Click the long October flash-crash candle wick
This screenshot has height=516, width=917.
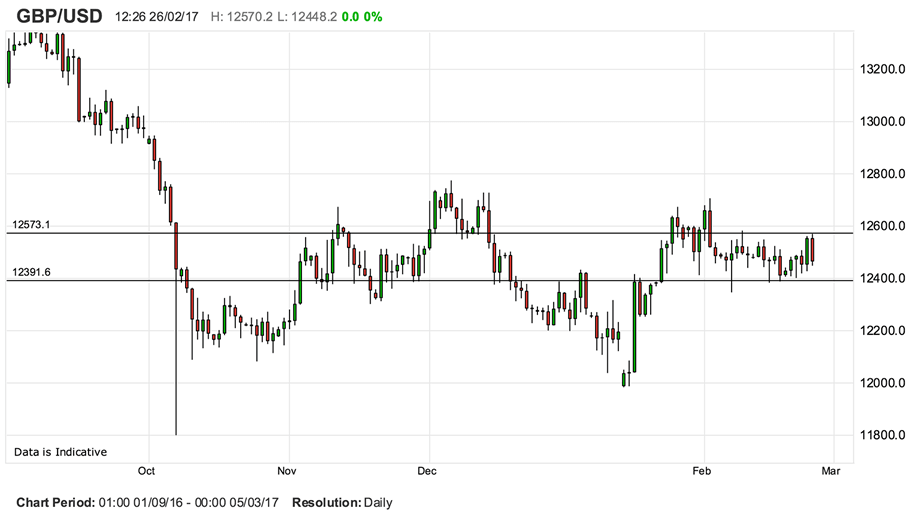pos(176,380)
